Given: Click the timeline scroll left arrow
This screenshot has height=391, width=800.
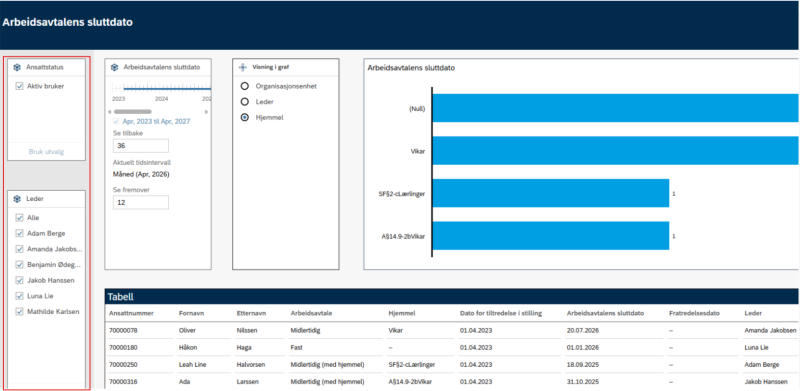Looking at the screenshot, I should [x=109, y=111].
